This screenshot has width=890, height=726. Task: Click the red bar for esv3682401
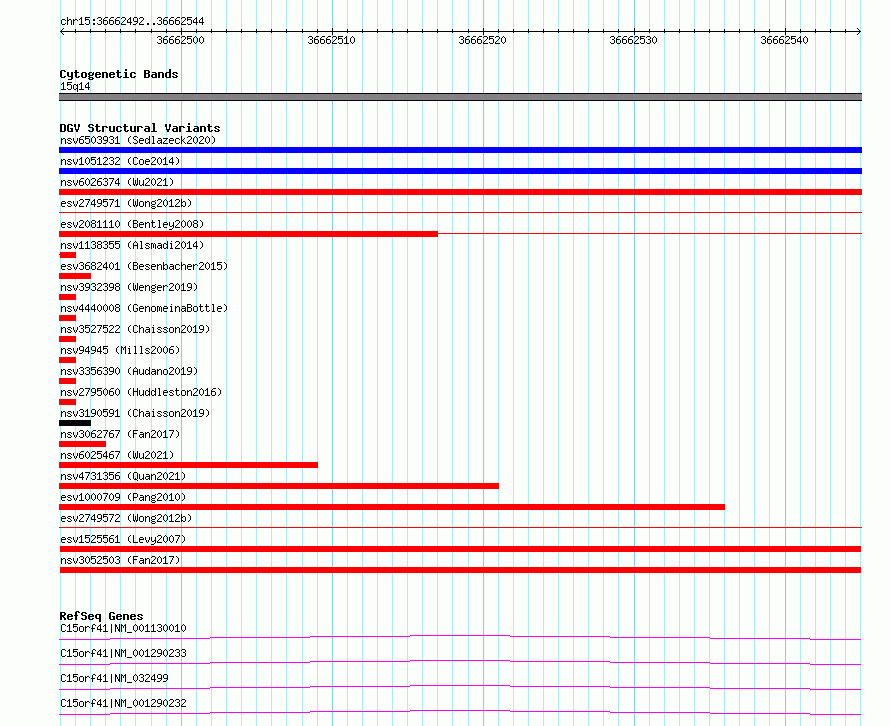(75, 276)
